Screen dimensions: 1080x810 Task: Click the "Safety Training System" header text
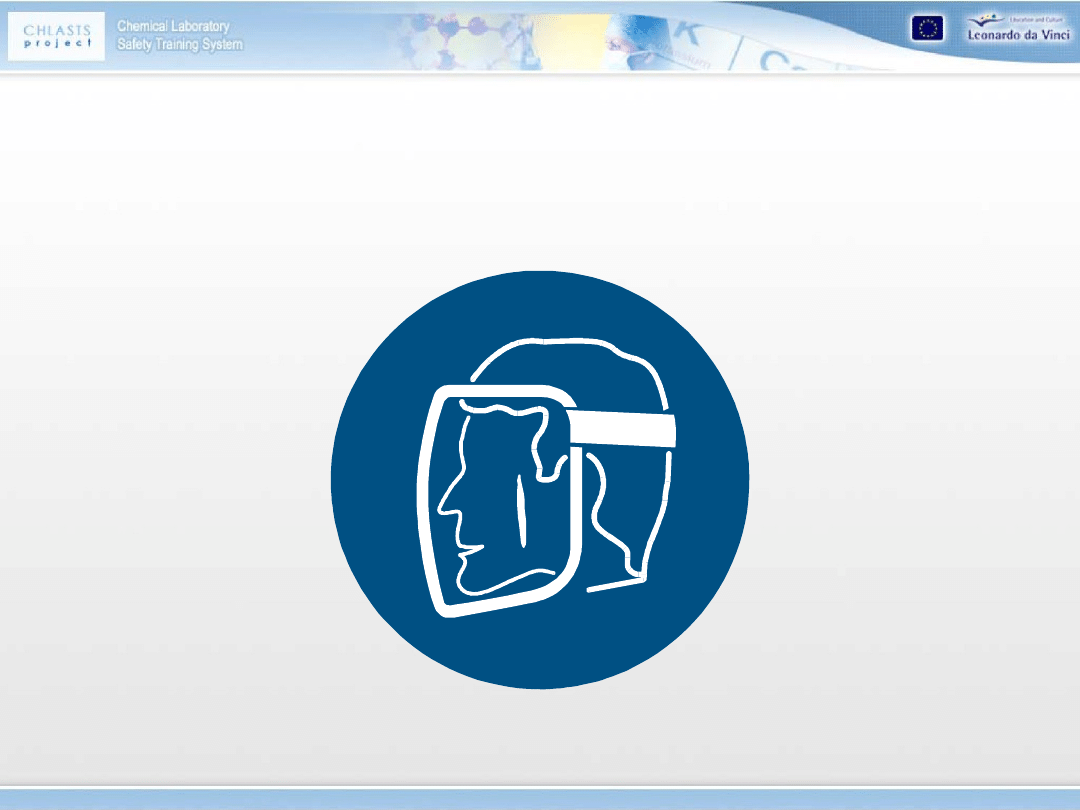coord(179,44)
